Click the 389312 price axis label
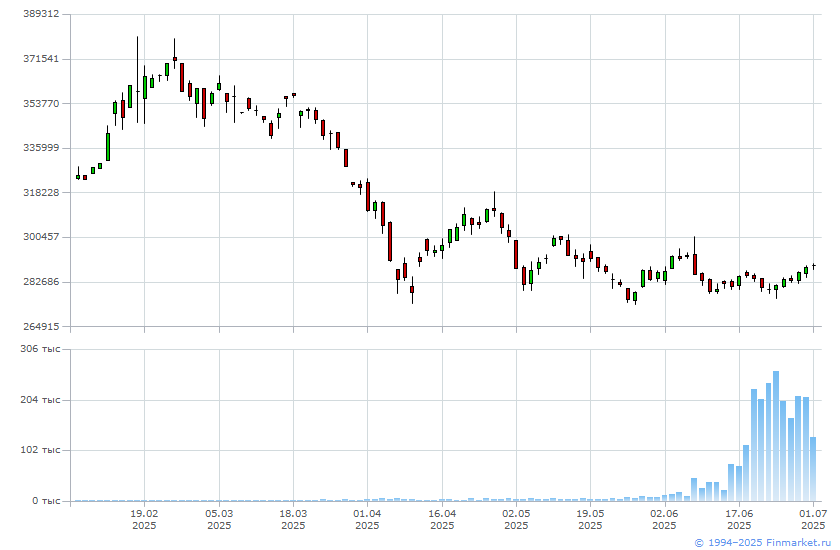The image size is (840, 550). [41, 14]
